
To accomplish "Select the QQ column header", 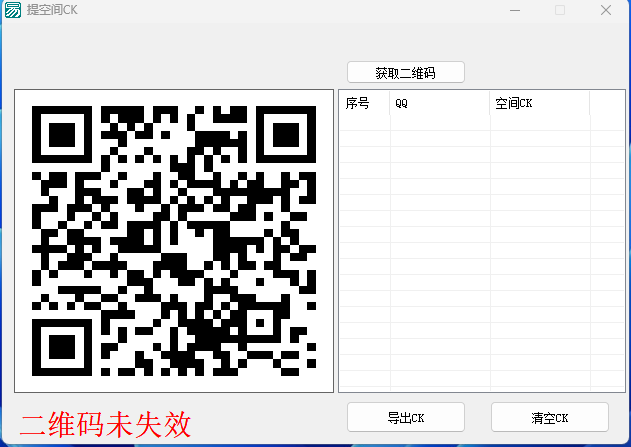I will [x=439, y=103].
